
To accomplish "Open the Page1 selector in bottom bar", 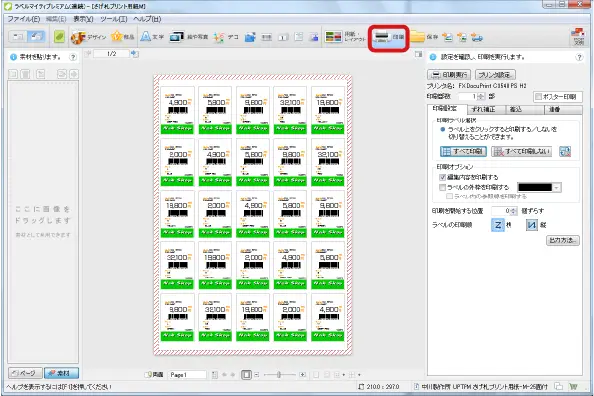I will pos(187,375).
